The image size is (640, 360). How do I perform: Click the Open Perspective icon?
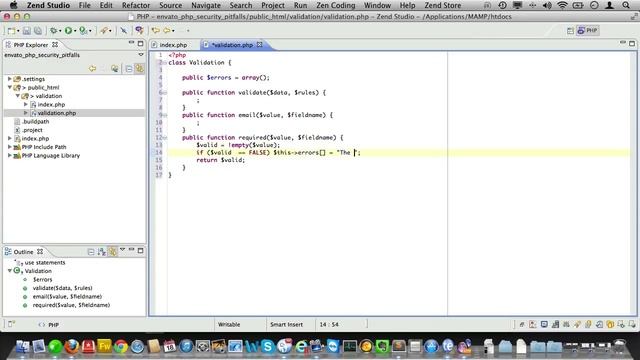pos(570,31)
